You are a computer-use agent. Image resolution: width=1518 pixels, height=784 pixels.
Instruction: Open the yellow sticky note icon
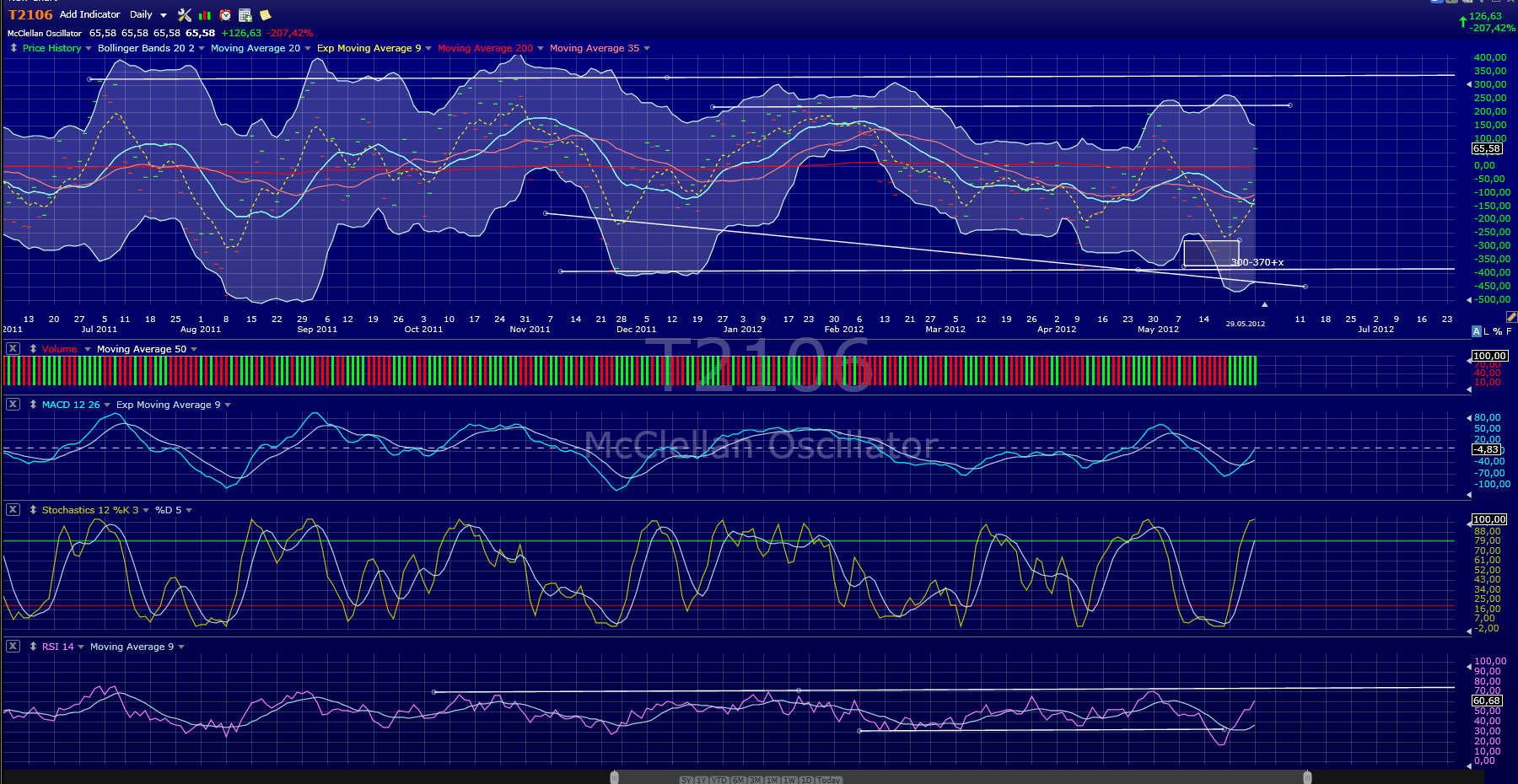point(265,15)
